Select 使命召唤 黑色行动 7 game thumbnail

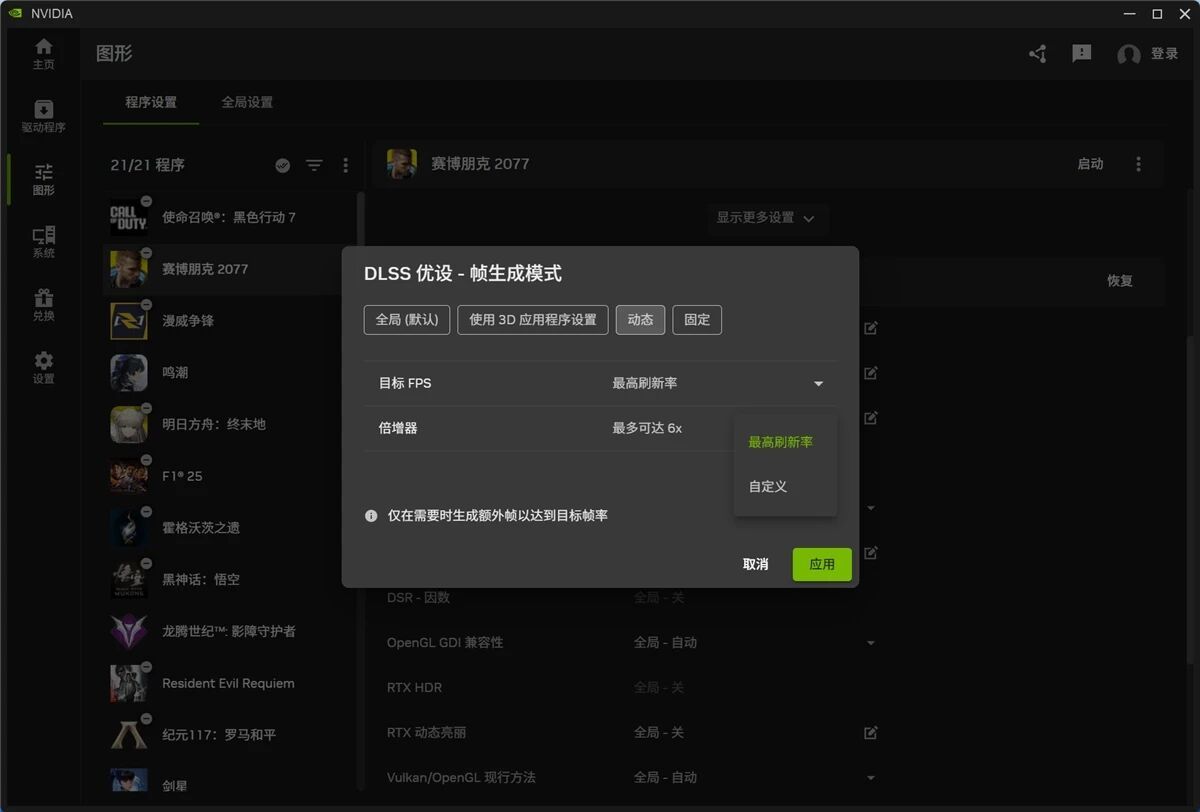coord(129,217)
